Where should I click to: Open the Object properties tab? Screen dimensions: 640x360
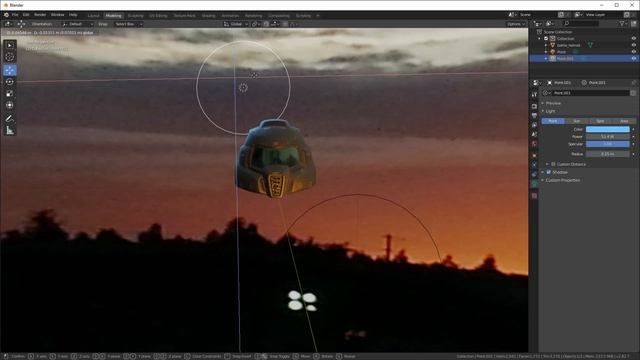pyautogui.click(x=534, y=155)
